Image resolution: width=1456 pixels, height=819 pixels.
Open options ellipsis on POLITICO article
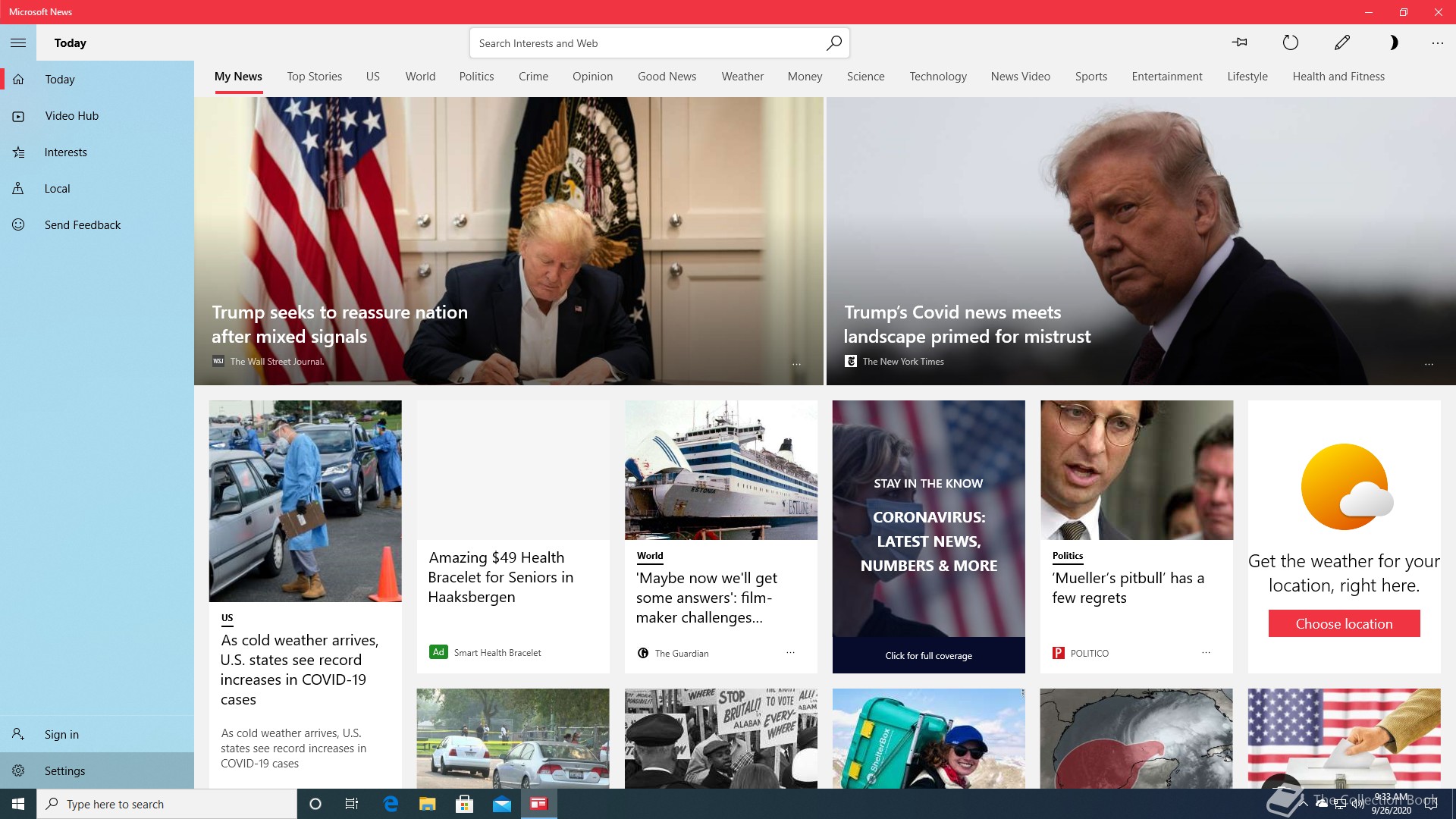tap(1206, 653)
